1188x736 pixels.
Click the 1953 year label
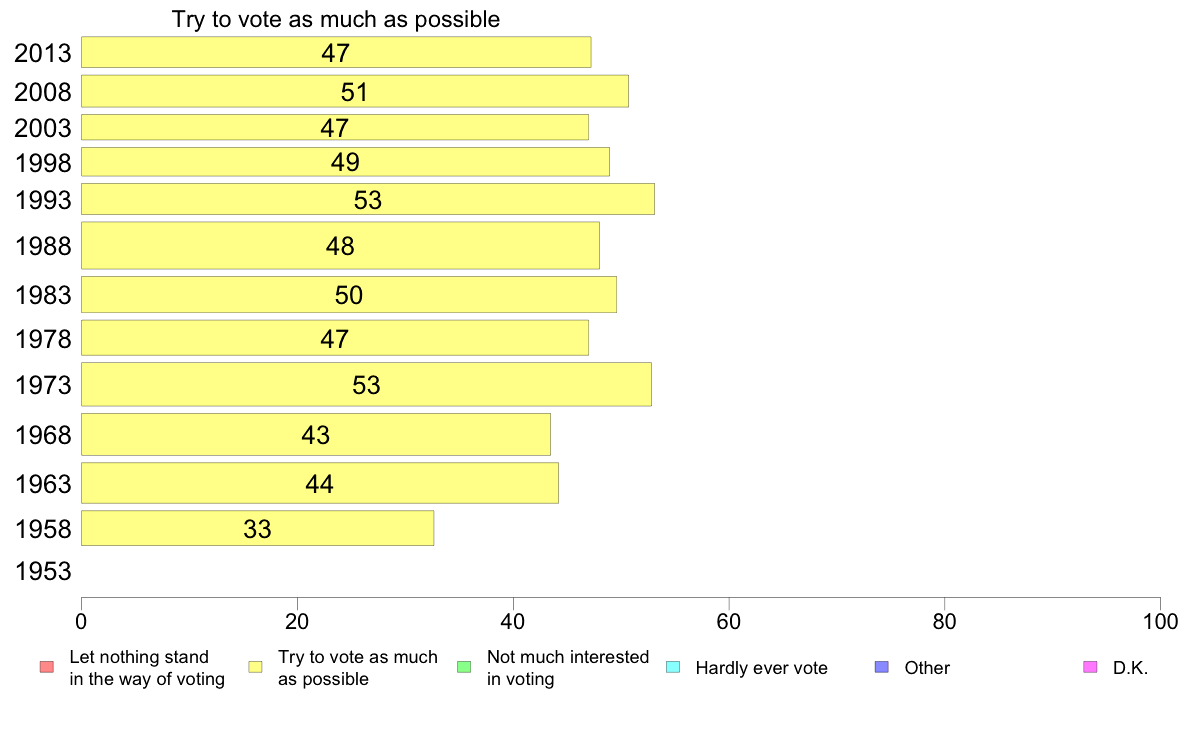[43, 571]
